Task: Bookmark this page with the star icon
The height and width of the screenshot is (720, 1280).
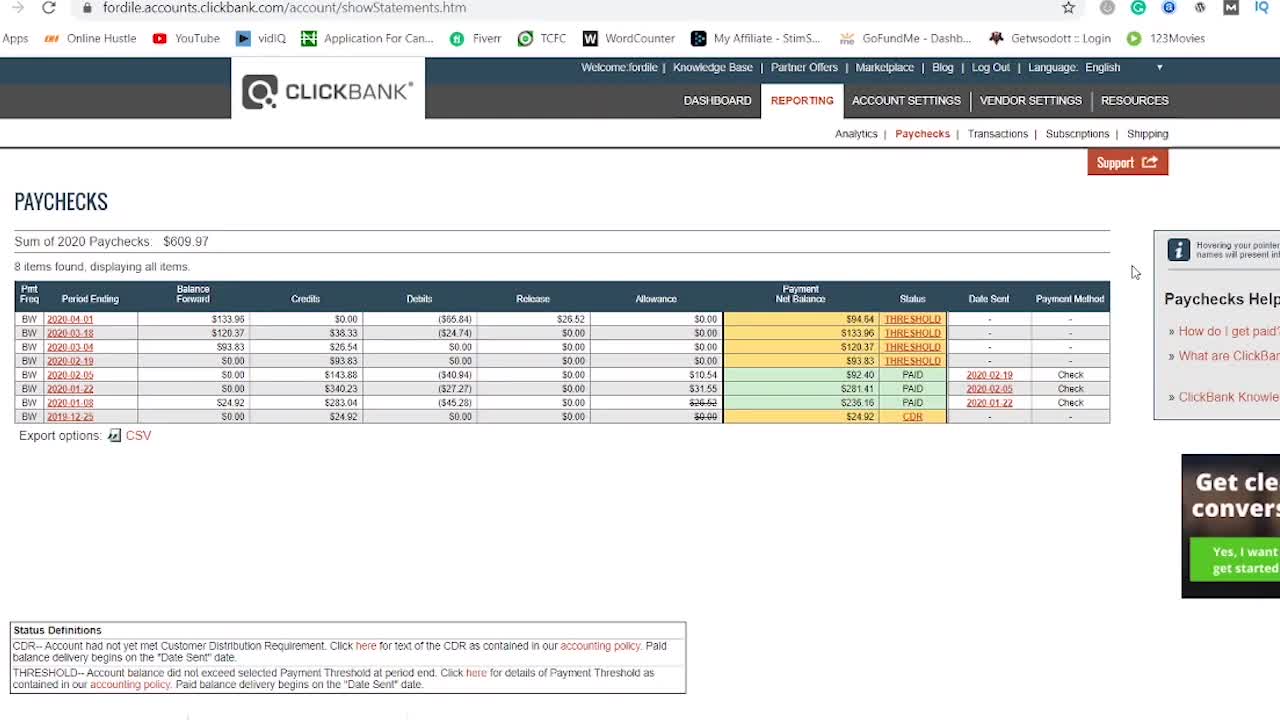Action: coord(1068,8)
